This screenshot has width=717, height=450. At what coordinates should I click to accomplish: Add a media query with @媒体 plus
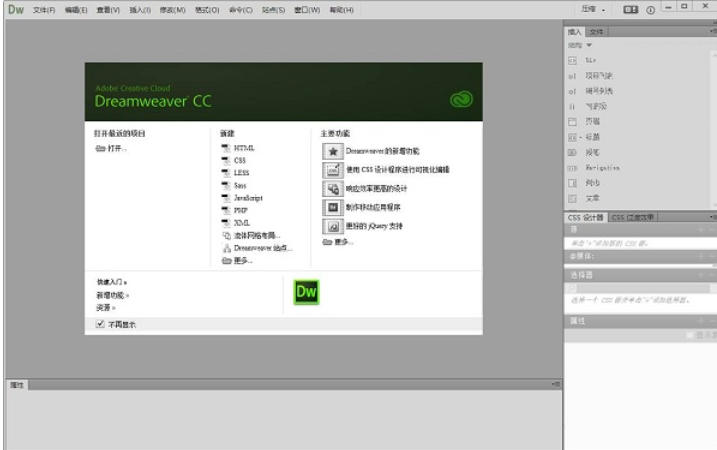coord(701,256)
